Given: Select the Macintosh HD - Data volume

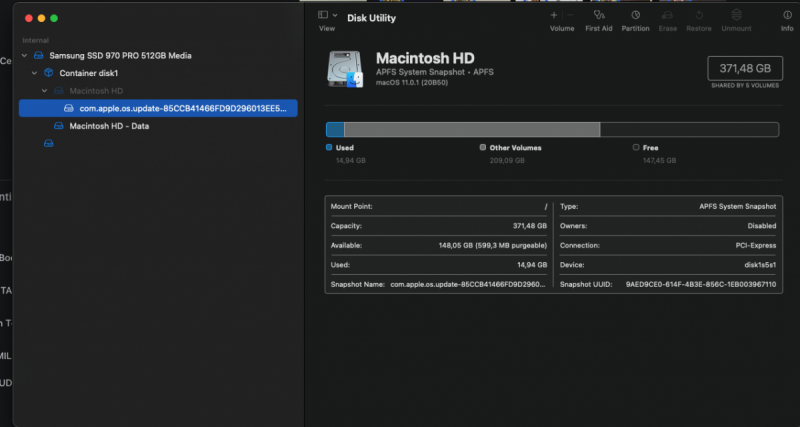Looking at the screenshot, I should 109,126.
